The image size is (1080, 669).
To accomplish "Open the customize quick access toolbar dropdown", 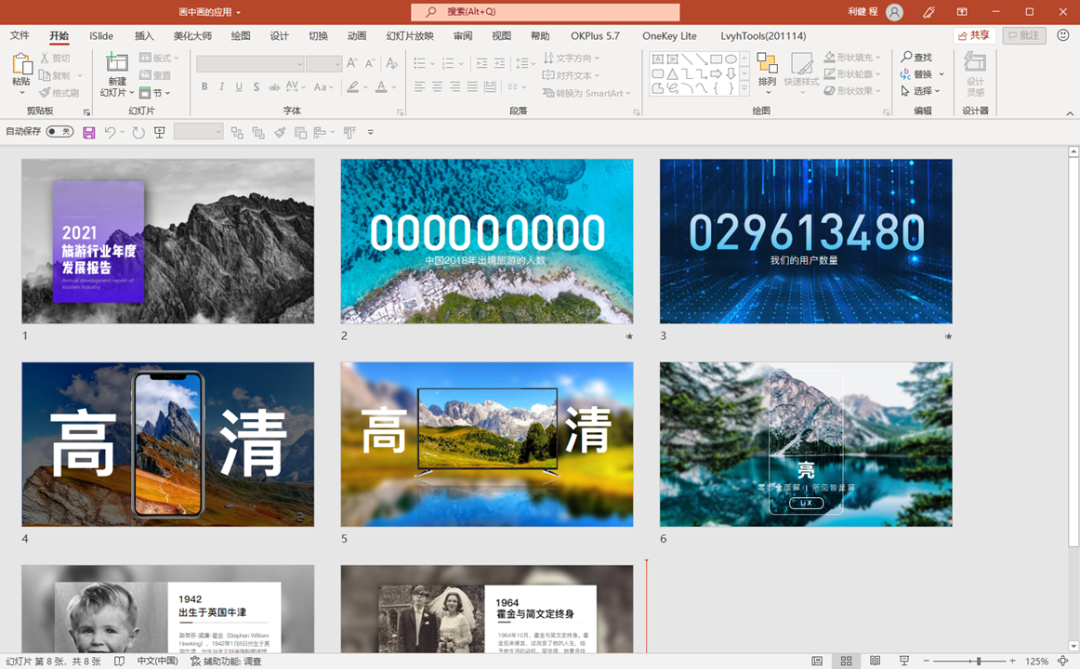I will pos(371,132).
